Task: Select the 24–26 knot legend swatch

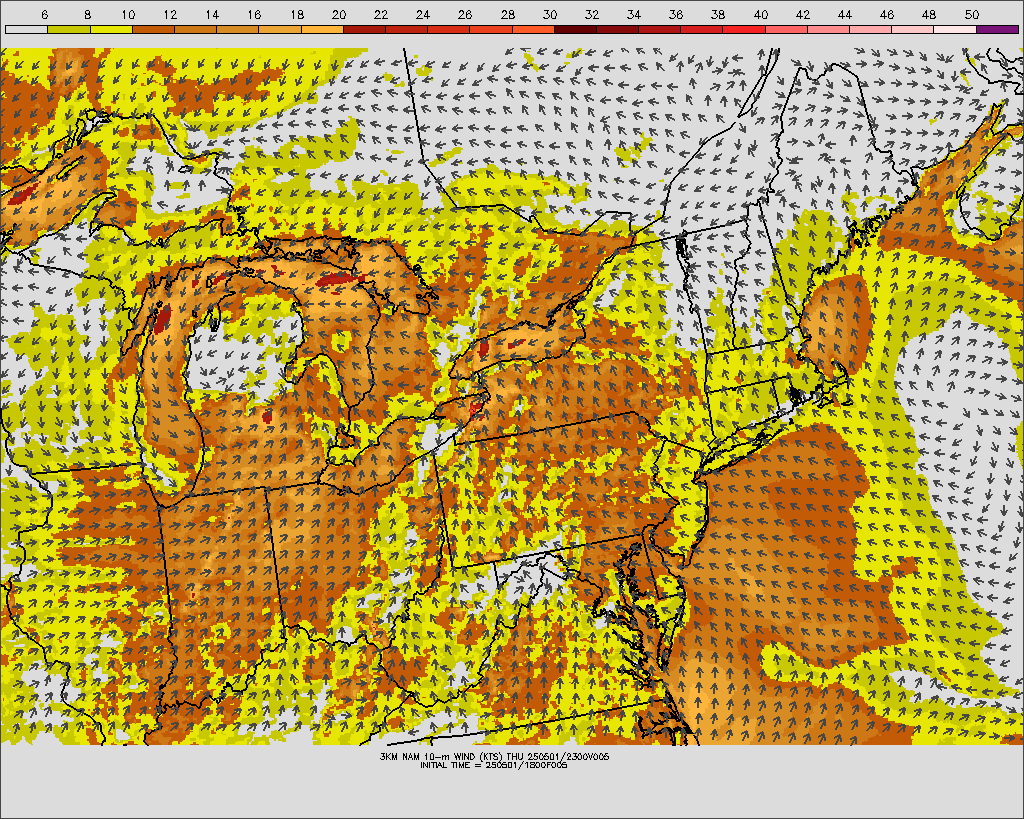Action: click(x=449, y=29)
